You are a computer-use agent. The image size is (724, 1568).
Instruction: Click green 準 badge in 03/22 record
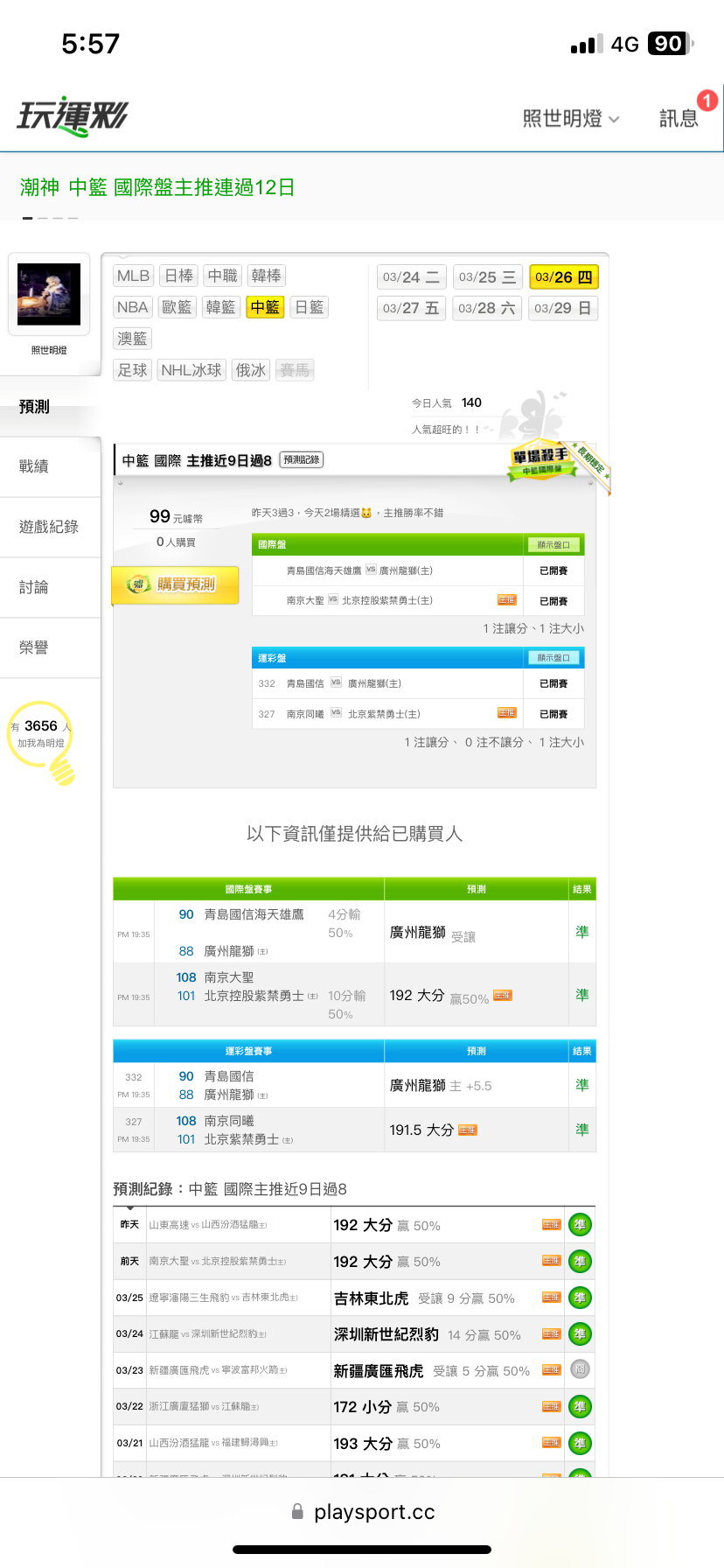click(x=580, y=1407)
